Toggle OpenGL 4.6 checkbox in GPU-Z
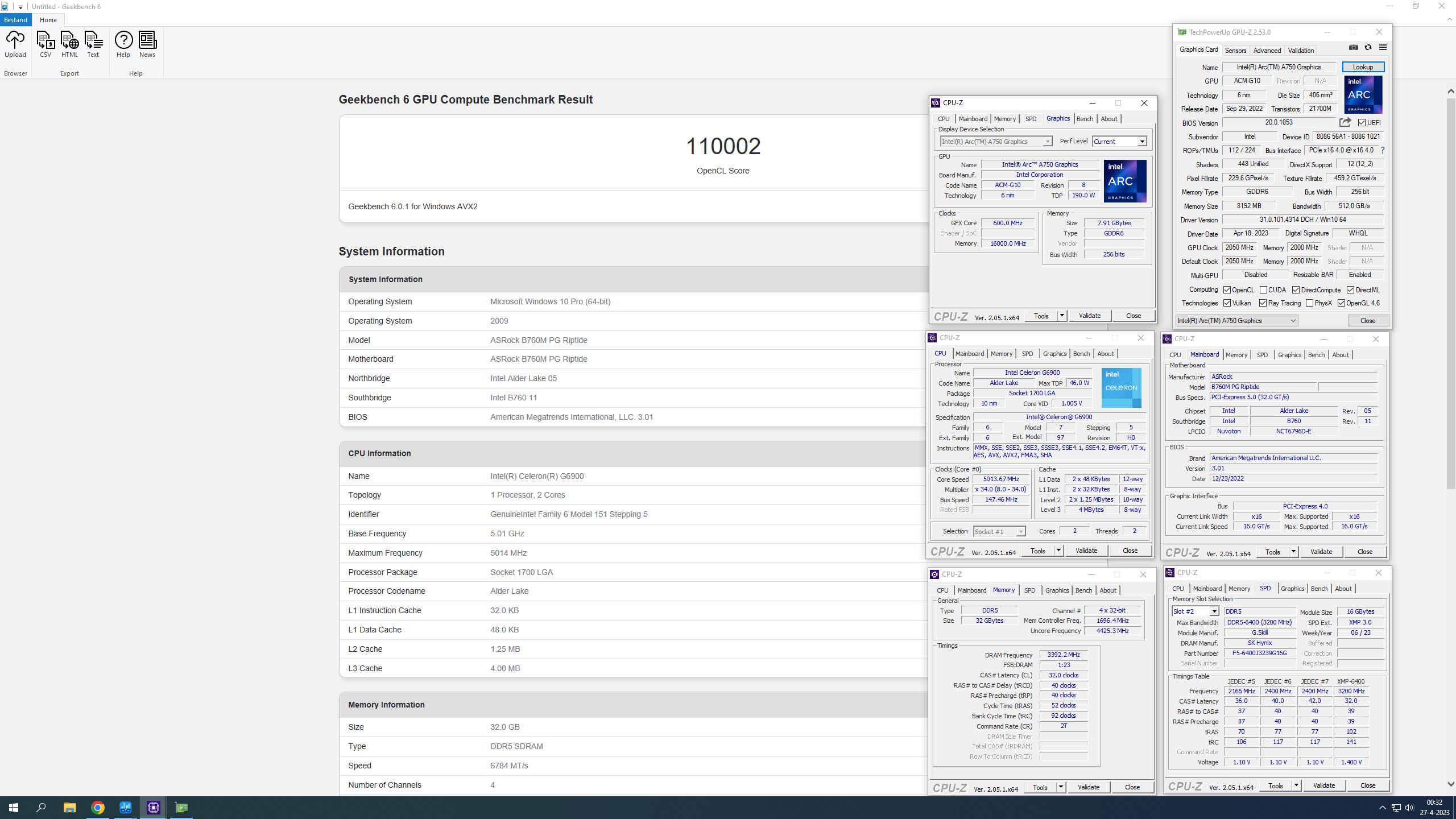Image resolution: width=1456 pixels, height=819 pixels. point(1341,303)
